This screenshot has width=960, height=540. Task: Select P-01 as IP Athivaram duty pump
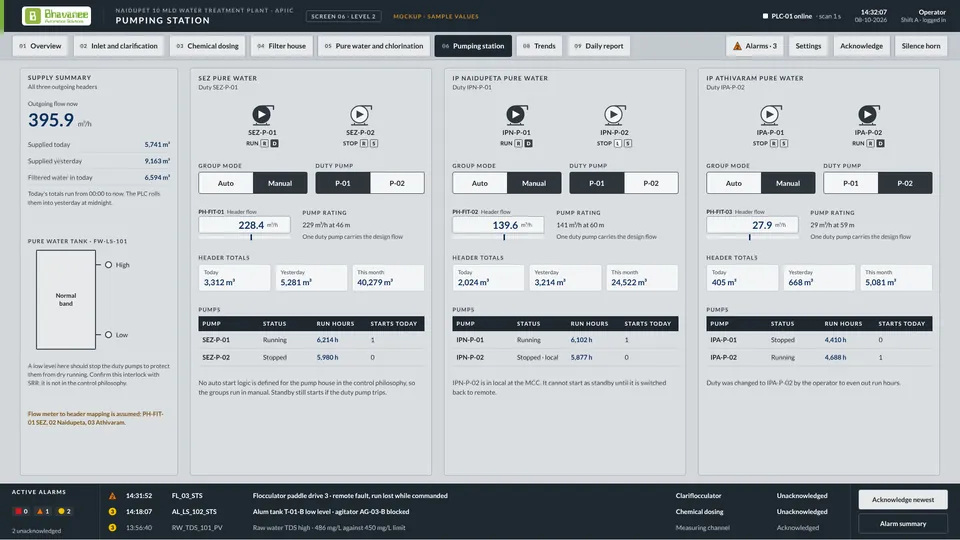(x=851, y=183)
